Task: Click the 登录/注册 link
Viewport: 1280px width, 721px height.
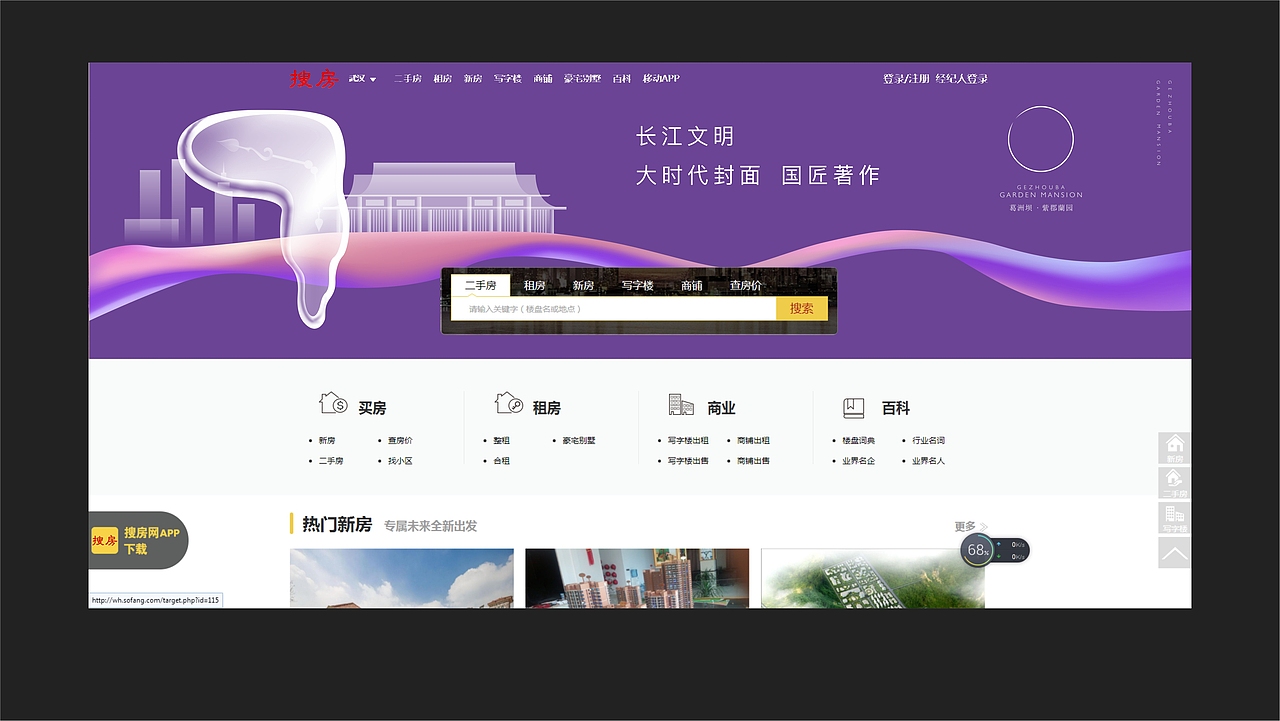Action: coord(904,77)
